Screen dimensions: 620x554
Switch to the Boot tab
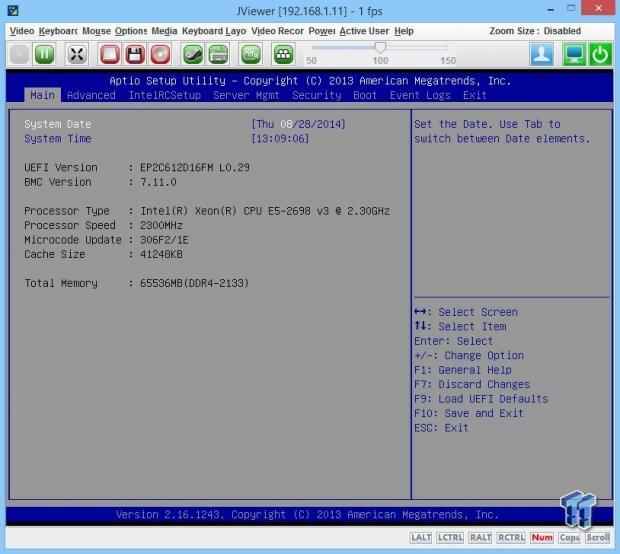[x=365, y=95]
